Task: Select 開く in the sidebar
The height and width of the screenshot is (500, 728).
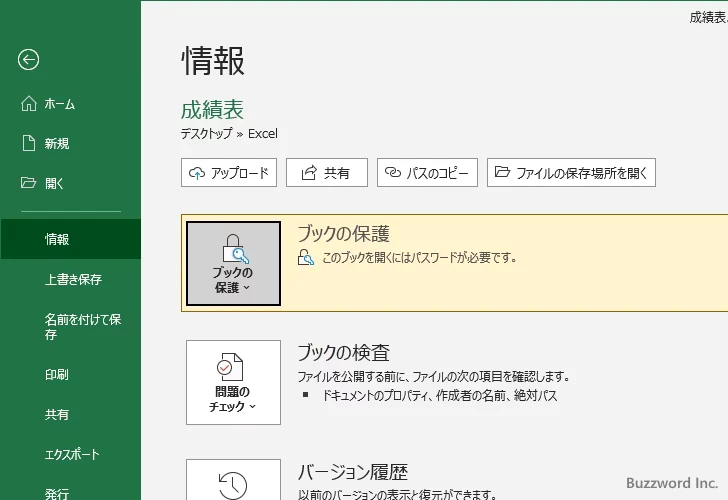Action: [x=71, y=183]
